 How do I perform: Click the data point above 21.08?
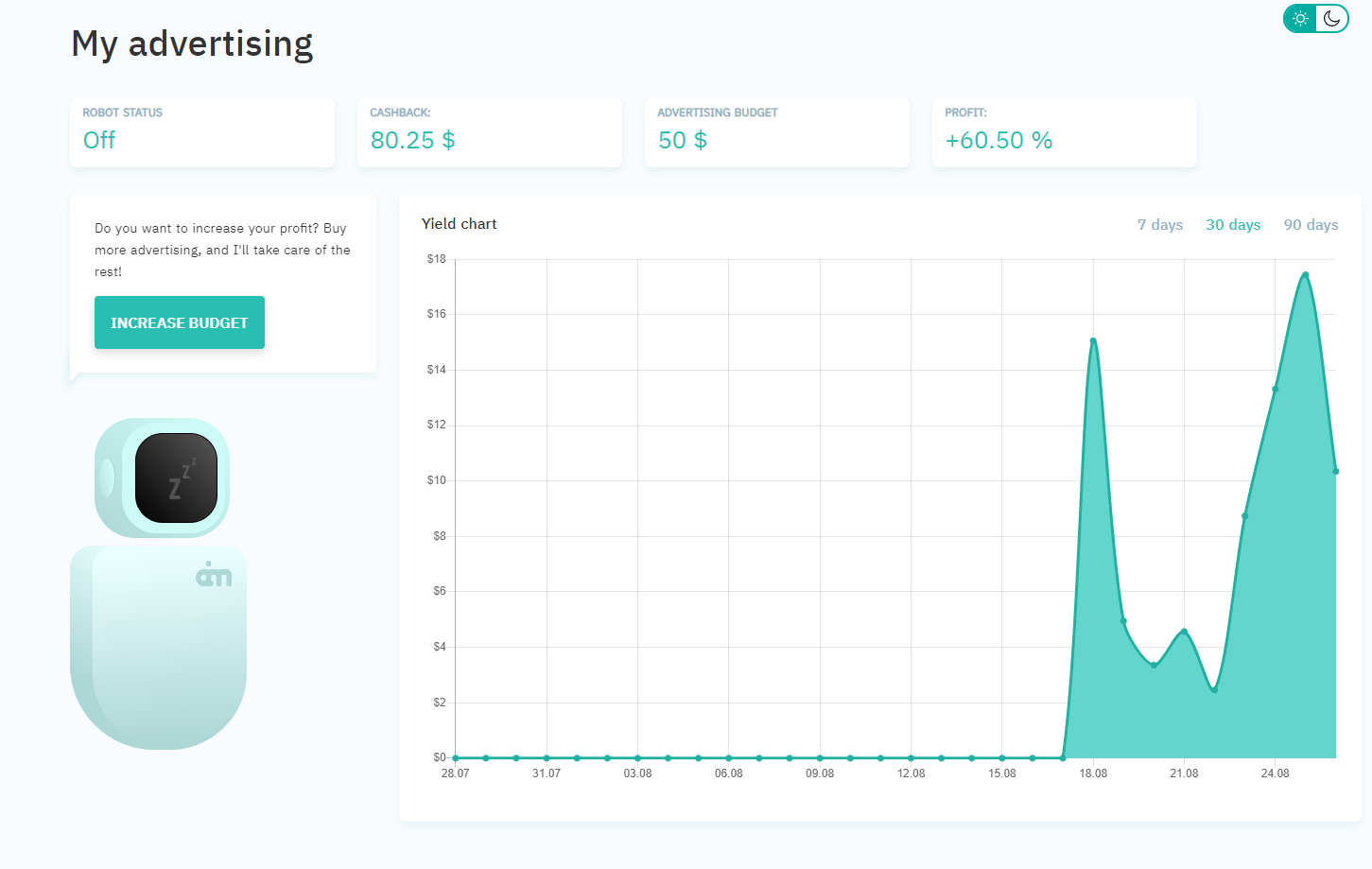click(1184, 631)
